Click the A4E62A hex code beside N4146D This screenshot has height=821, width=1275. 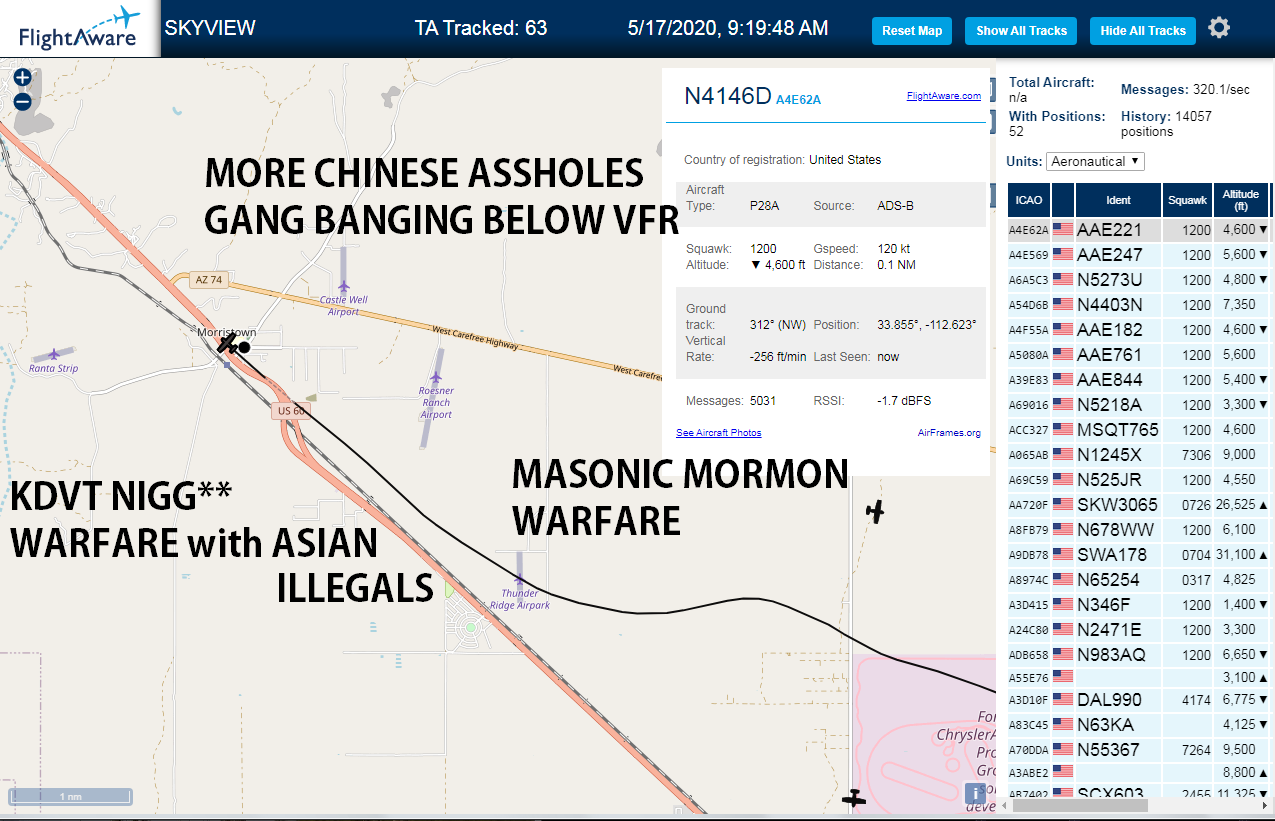(x=798, y=99)
